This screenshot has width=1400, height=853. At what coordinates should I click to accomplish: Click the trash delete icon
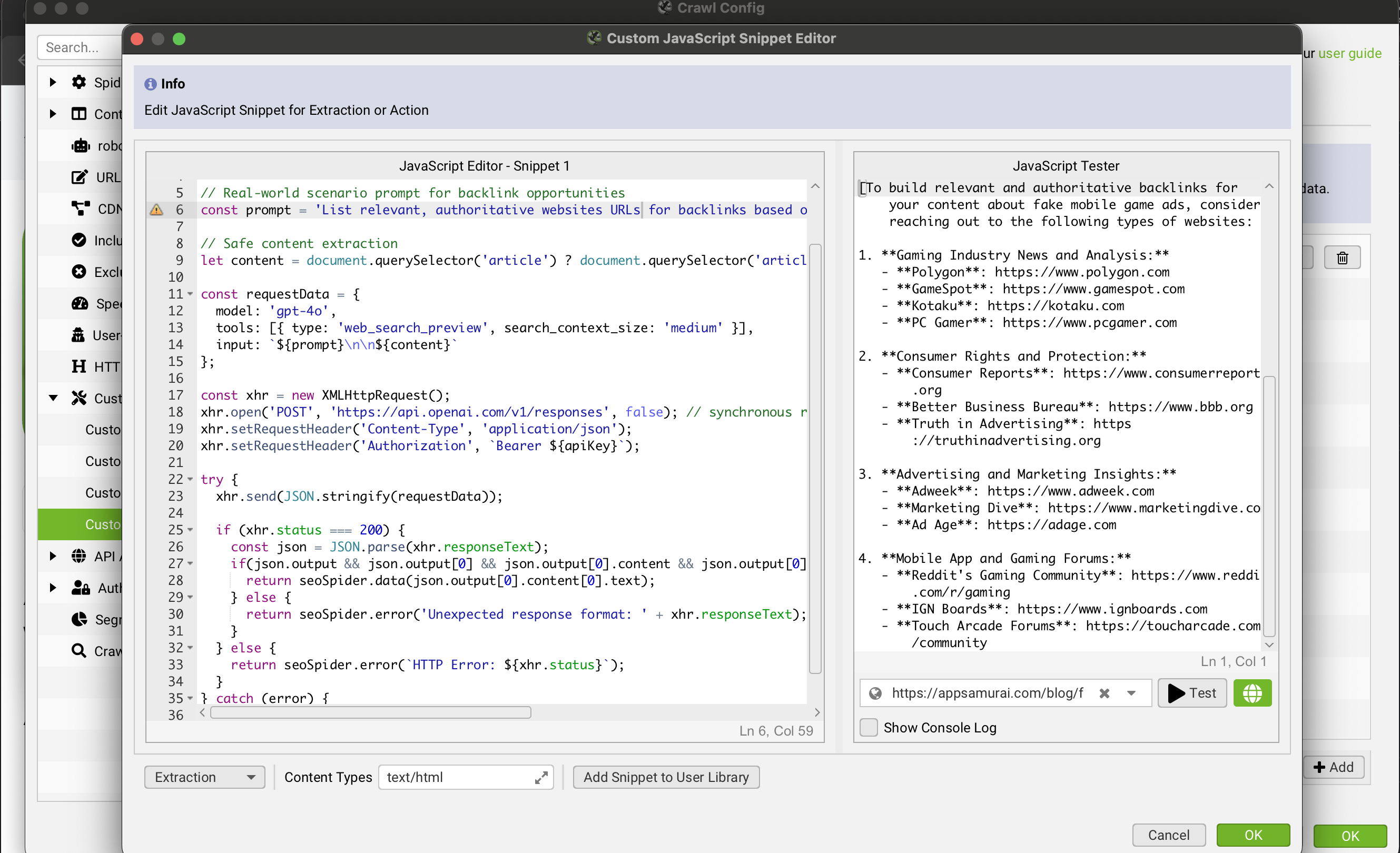point(1342,258)
